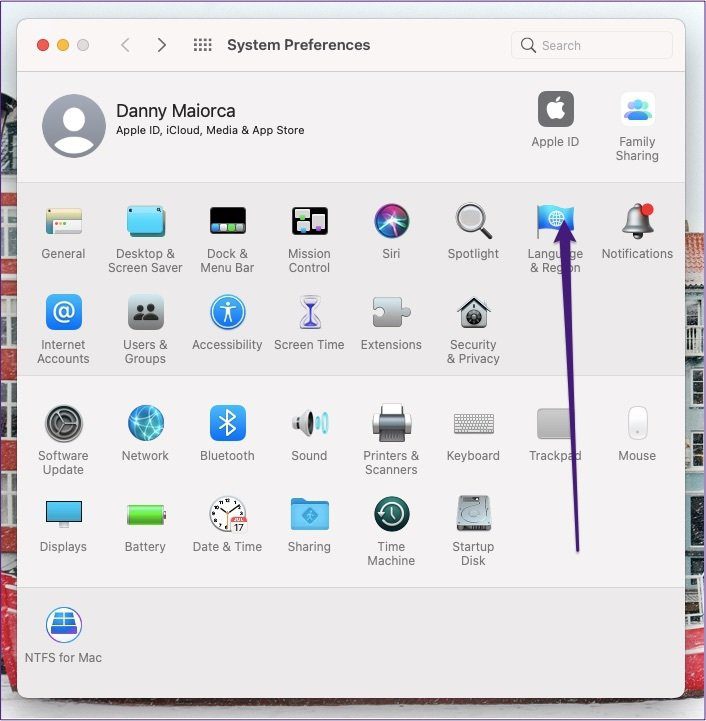This screenshot has height=721, width=706.
Task: Open Printers & Scanners pane
Action: pyautogui.click(x=391, y=423)
